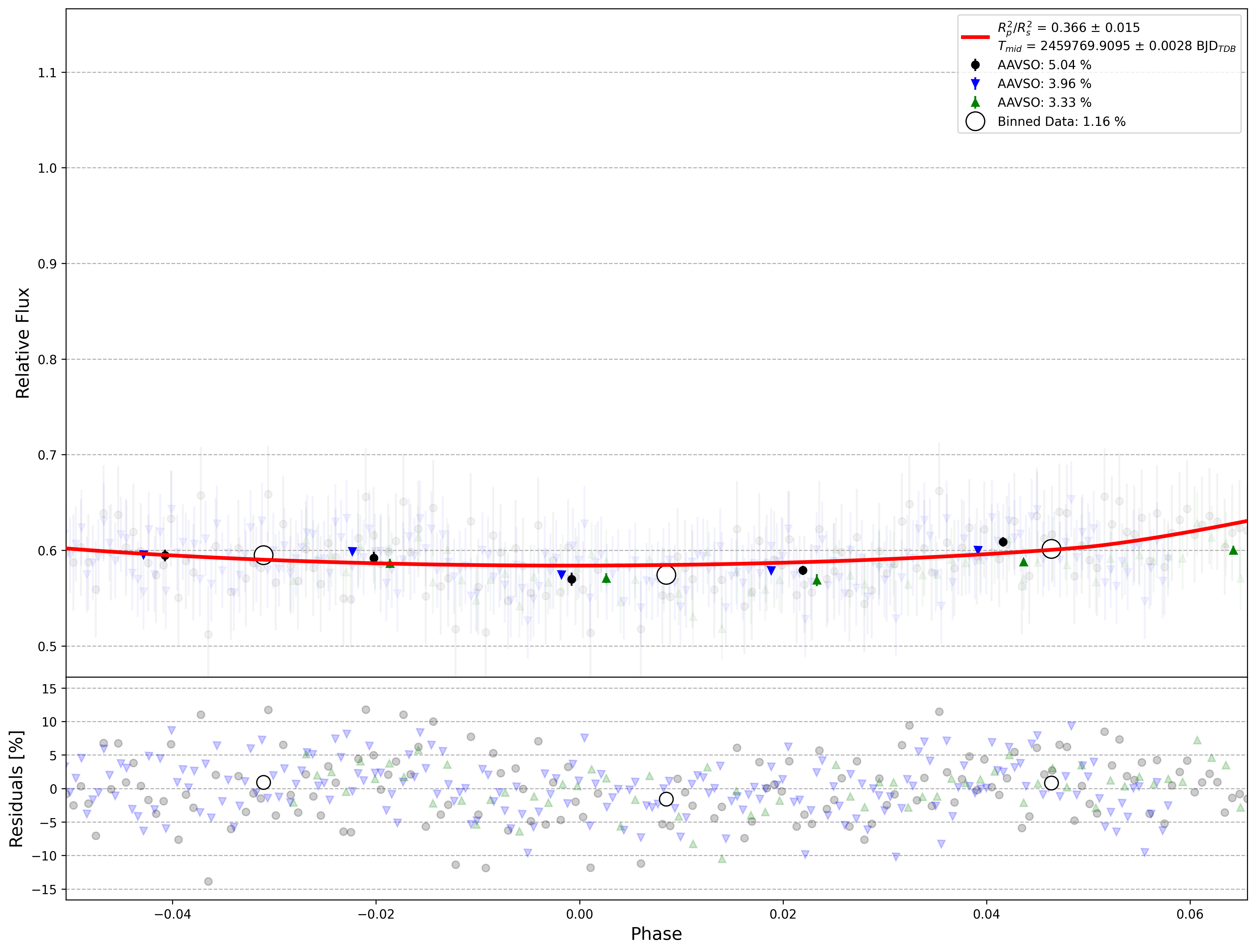Click the 1.1 tick on Relative Flux axis
1256x952 pixels.
47,73
